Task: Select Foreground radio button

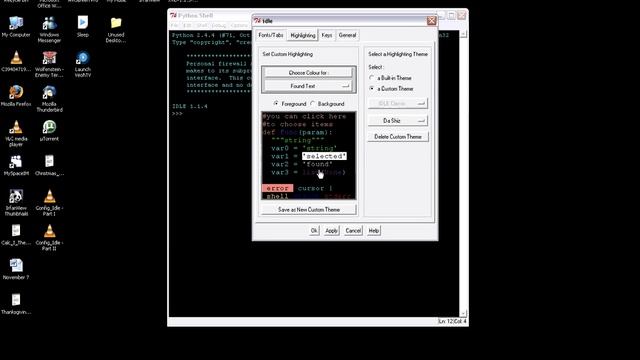Action: 276,104
